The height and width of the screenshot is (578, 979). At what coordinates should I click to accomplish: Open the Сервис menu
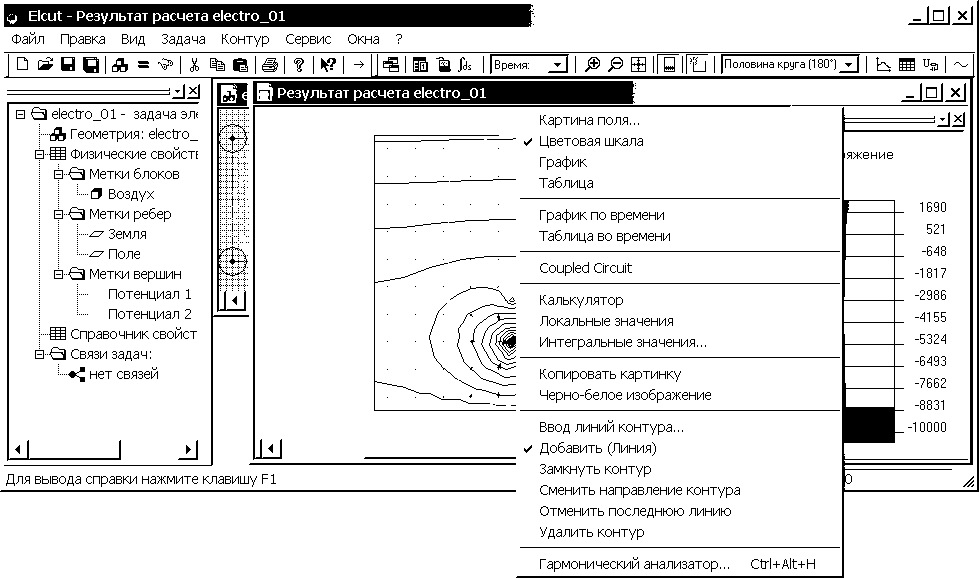[308, 39]
